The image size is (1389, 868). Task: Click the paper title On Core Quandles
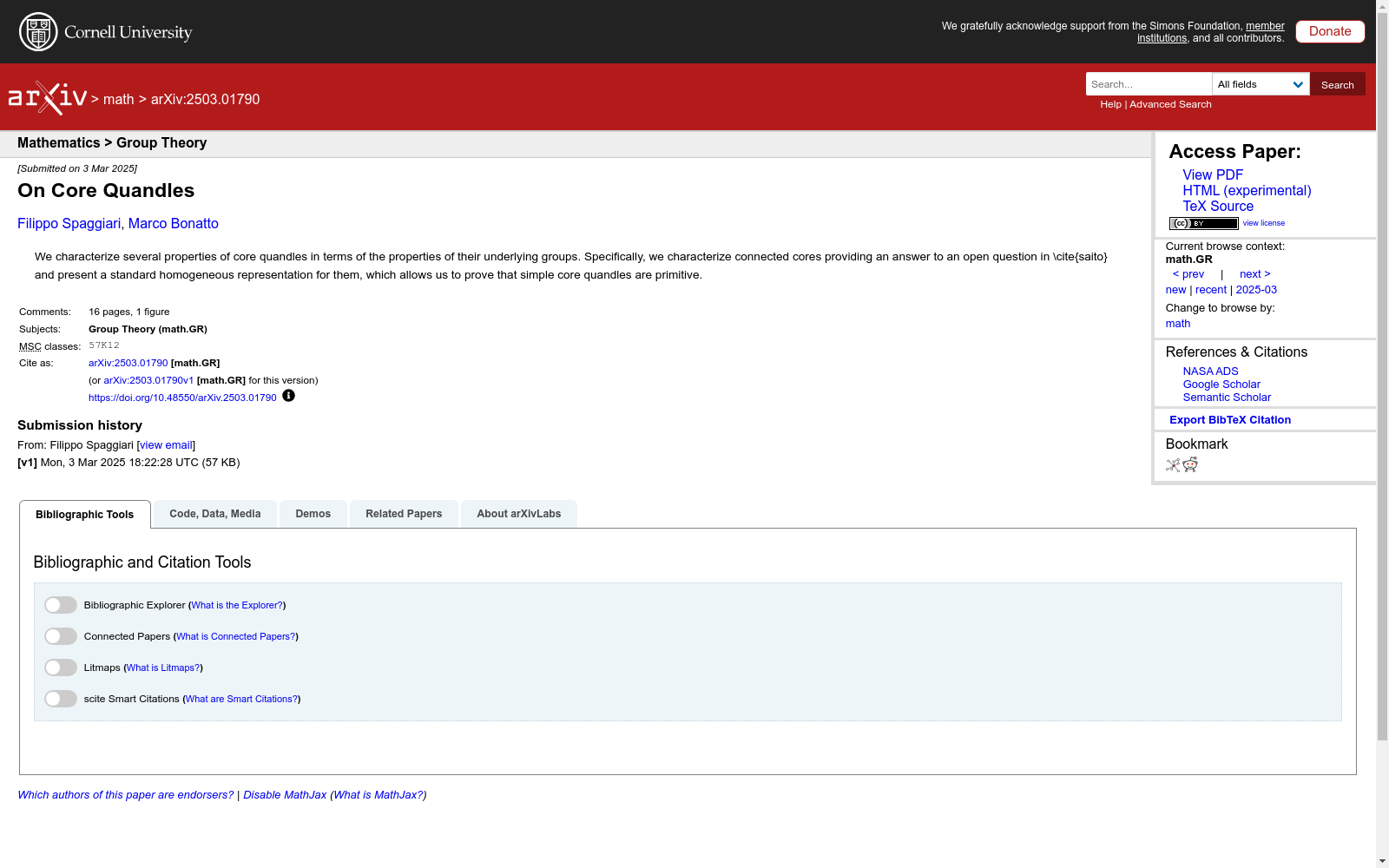(x=106, y=191)
